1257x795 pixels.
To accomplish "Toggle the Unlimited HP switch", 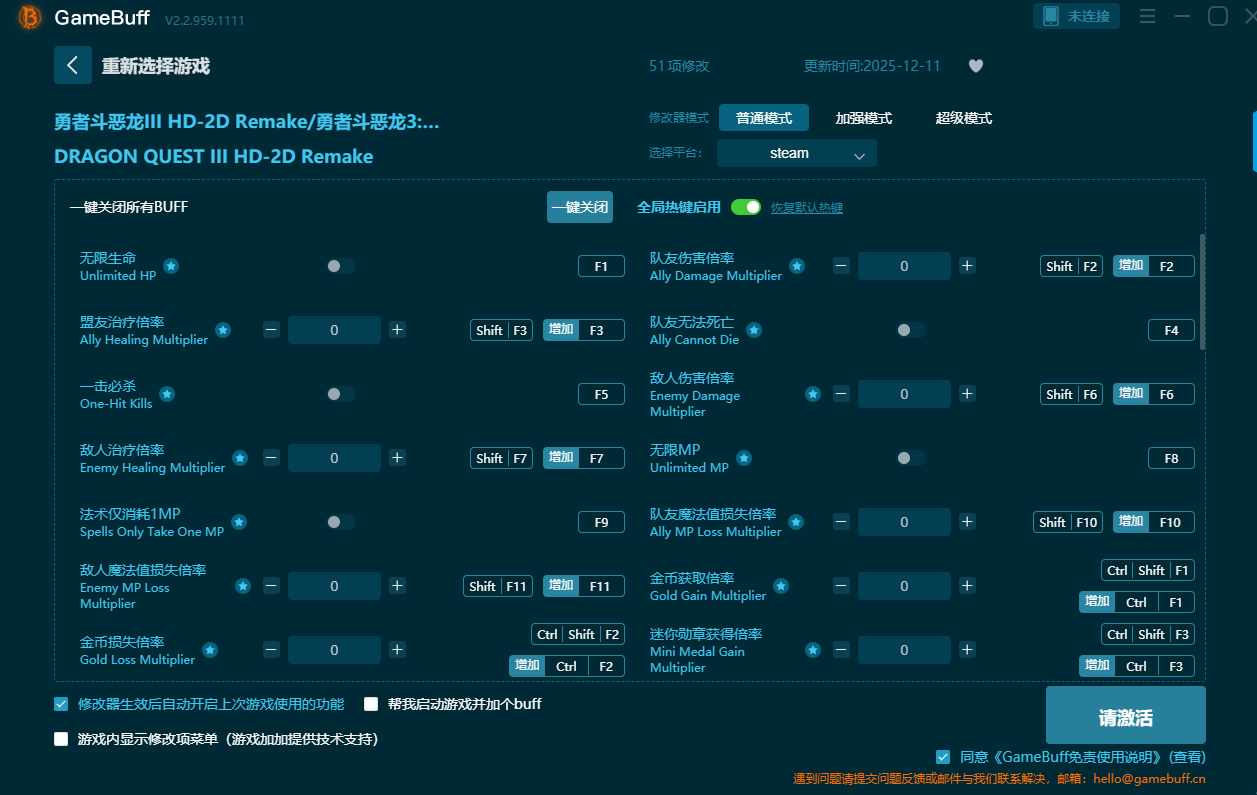I will [340, 266].
